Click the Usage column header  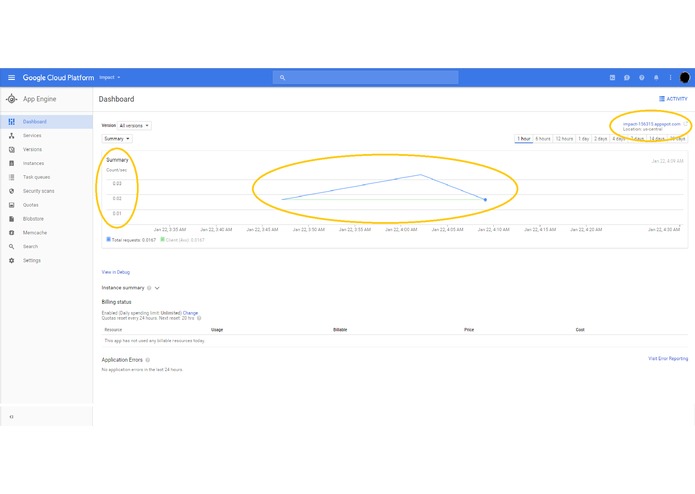tap(217, 330)
